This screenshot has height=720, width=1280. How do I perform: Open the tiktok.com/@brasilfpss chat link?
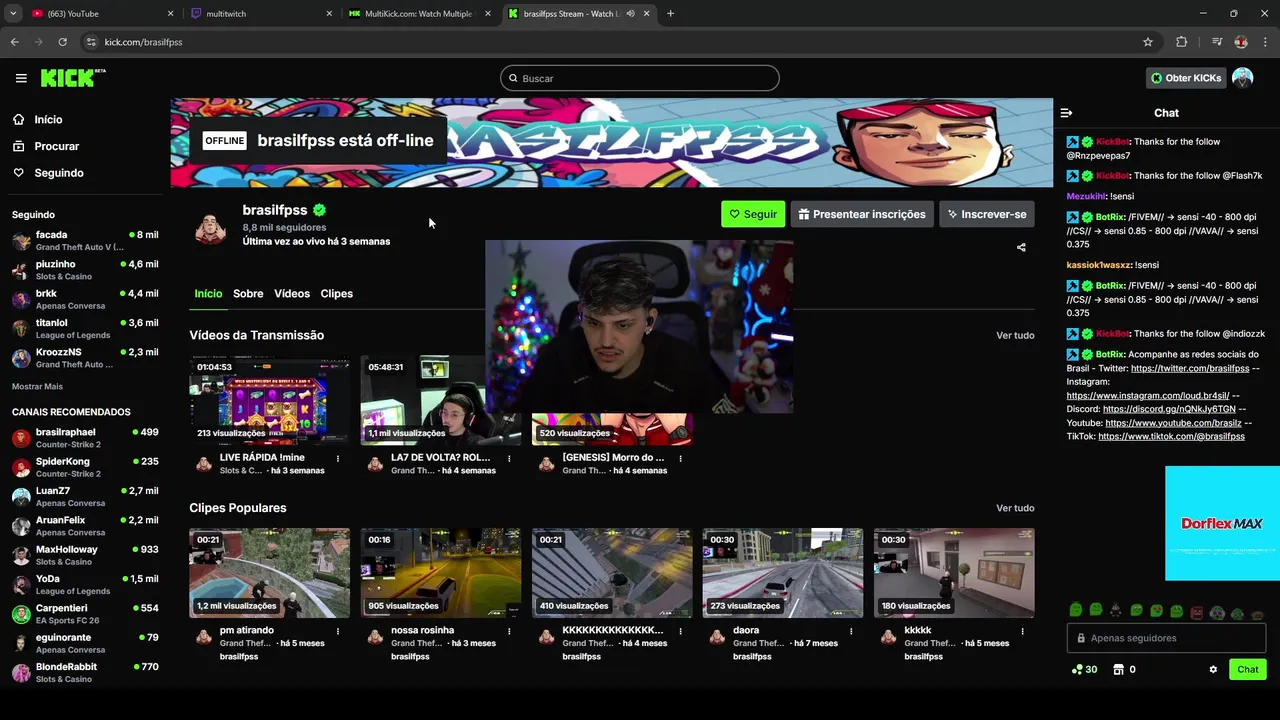pos(1171,437)
